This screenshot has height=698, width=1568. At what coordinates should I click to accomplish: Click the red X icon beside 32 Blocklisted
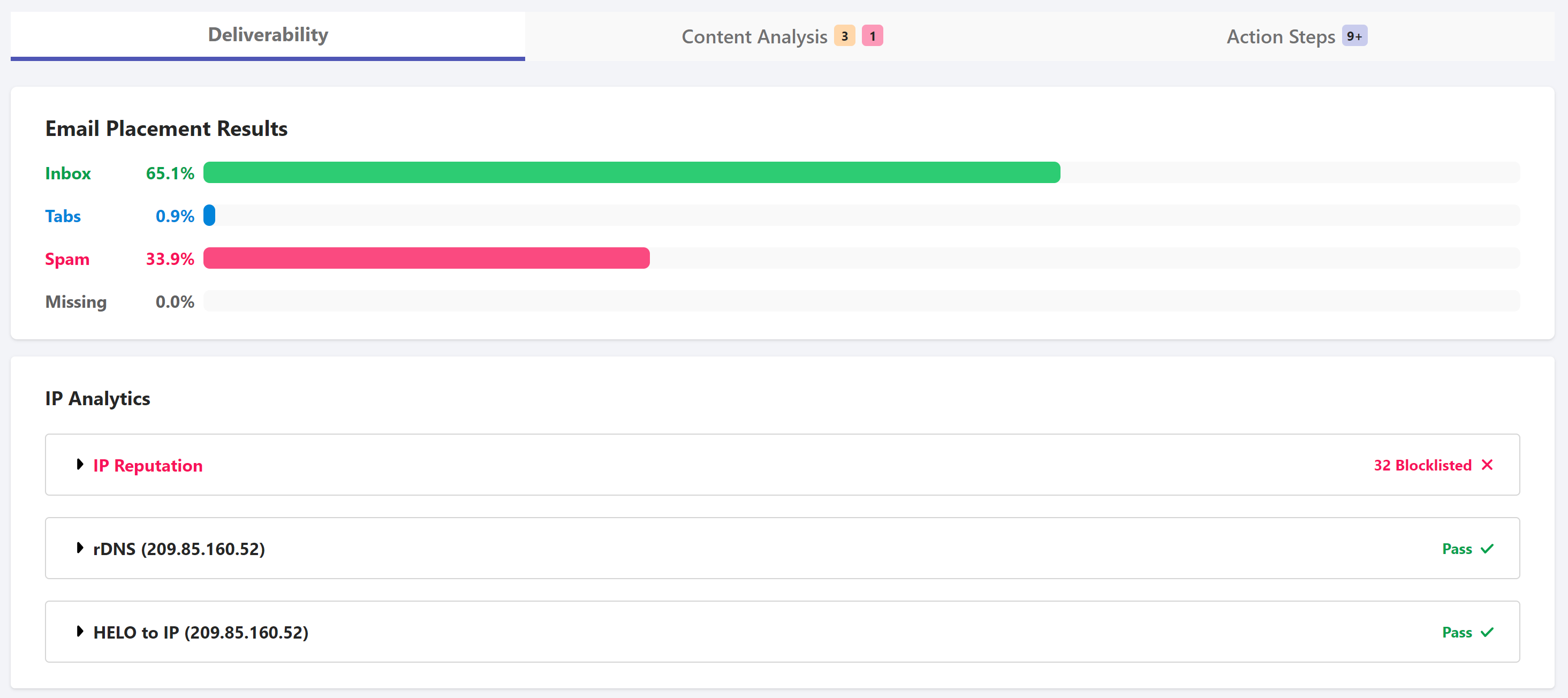pos(1487,465)
